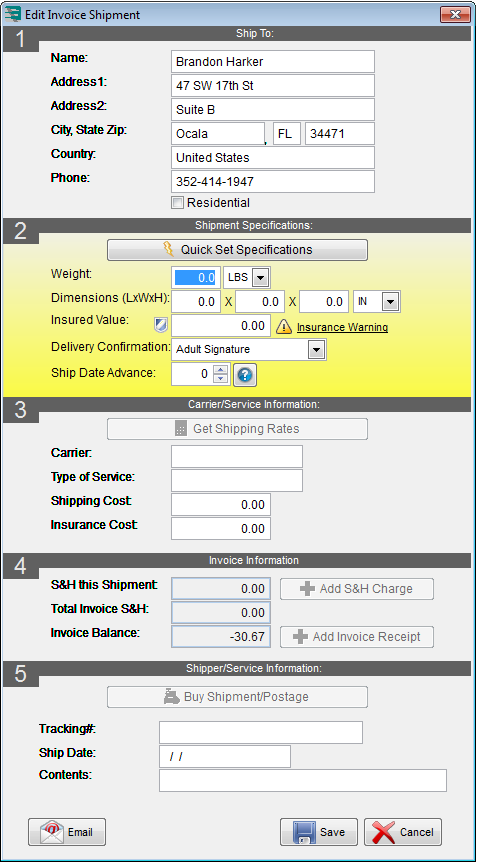Toggle the Residential checkbox
Image resolution: width=477 pixels, height=863 pixels.
point(177,203)
